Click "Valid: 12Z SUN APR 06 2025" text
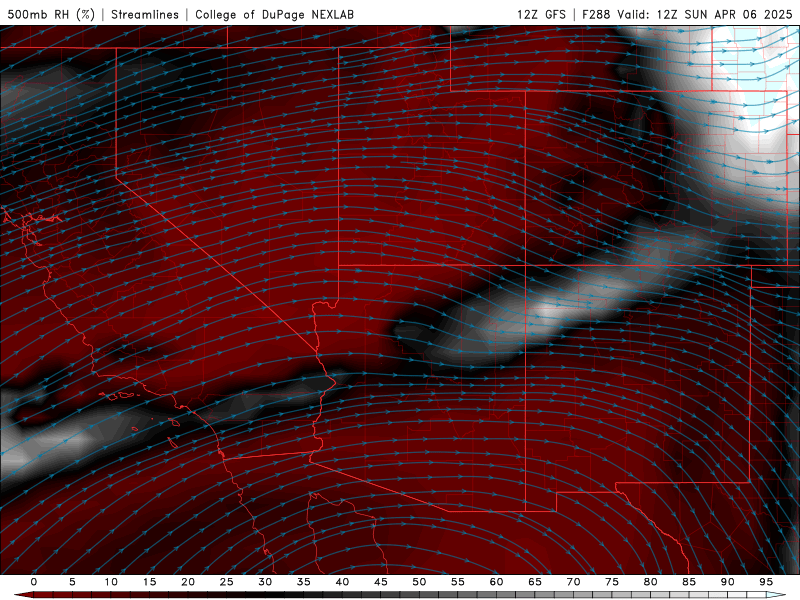 [x=705, y=14]
